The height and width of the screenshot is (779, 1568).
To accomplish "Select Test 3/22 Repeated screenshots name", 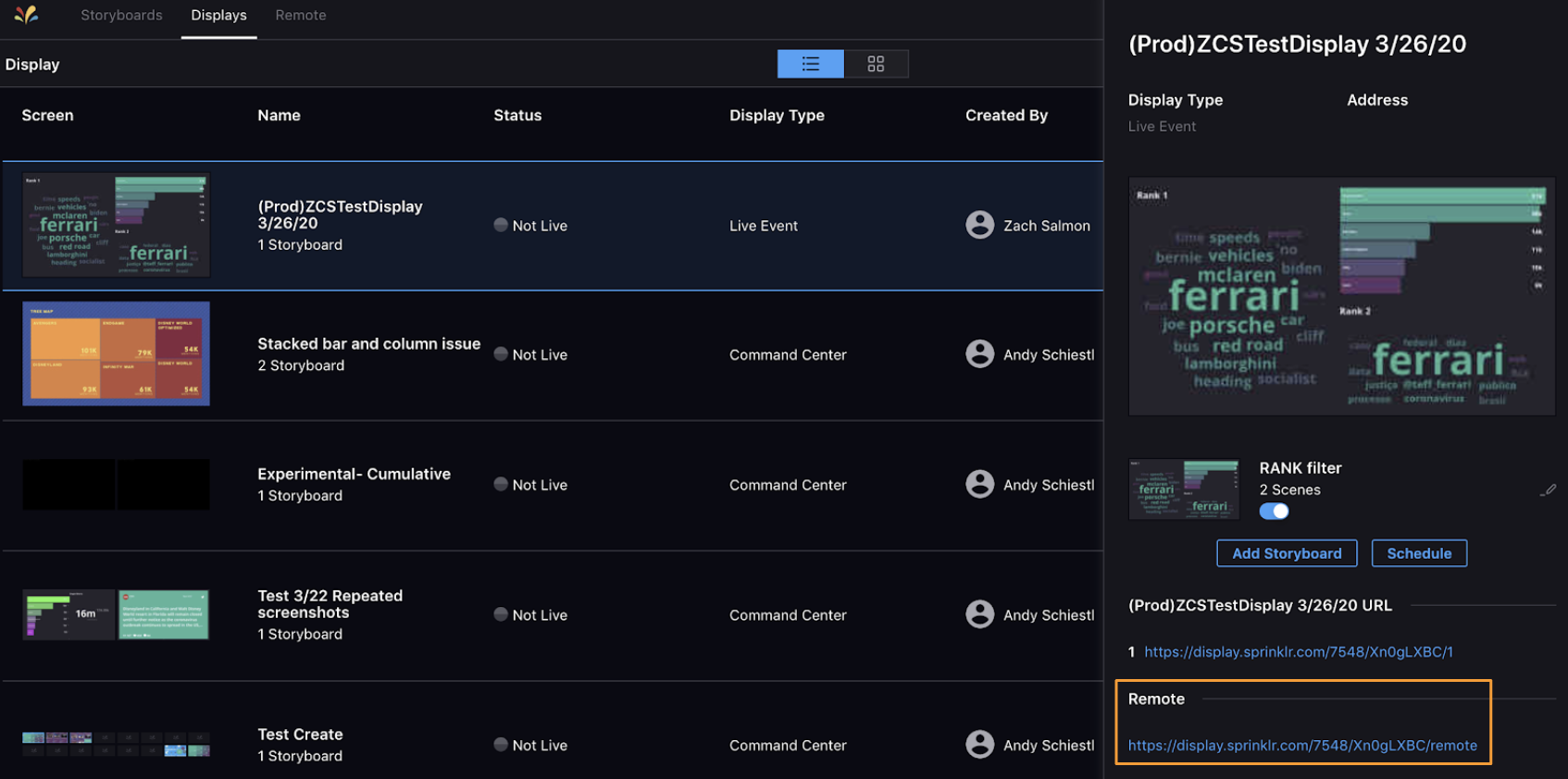I will click(330, 604).
